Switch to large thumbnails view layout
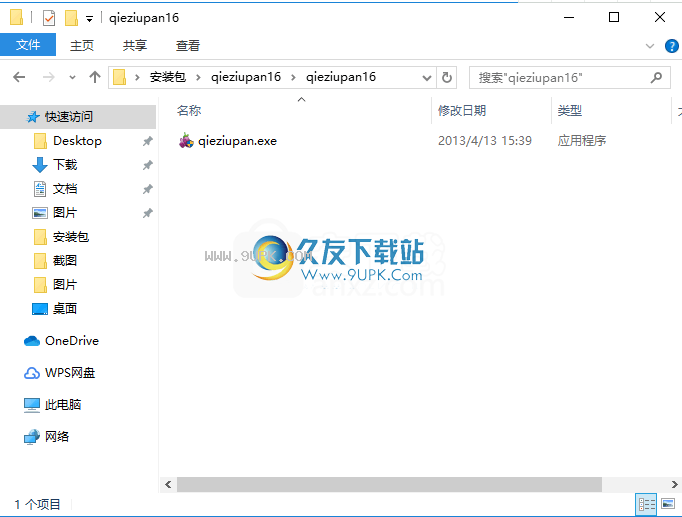Screen dimensions: 682x517 point(668,504)
